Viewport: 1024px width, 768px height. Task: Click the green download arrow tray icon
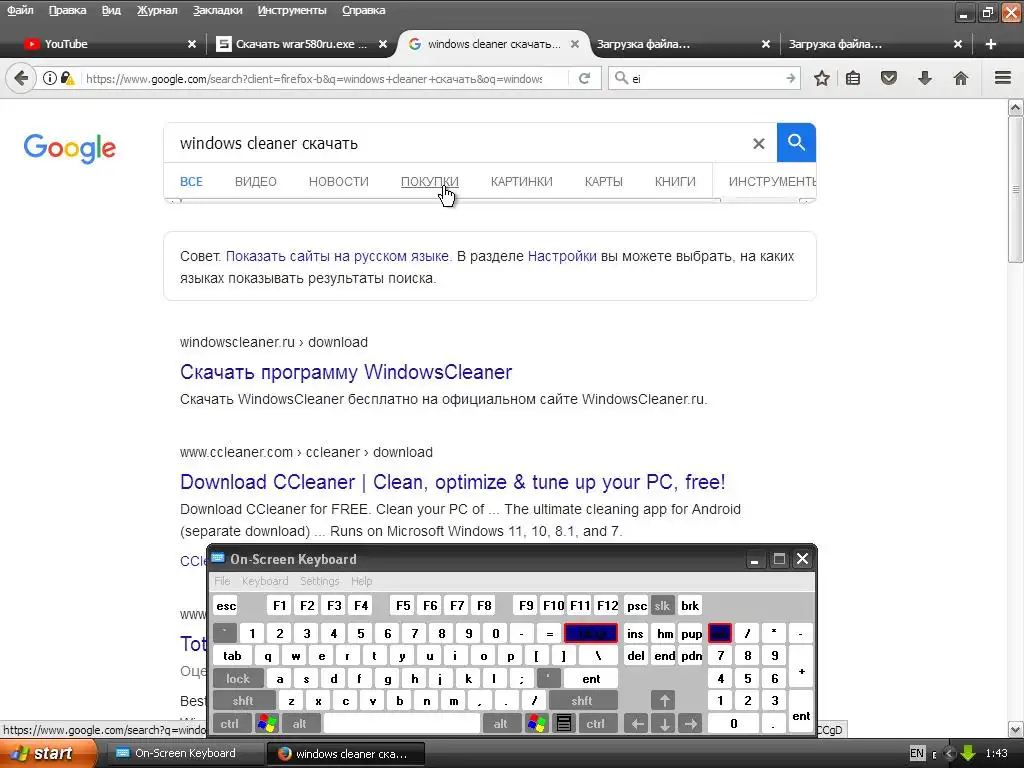click(968, 753)
